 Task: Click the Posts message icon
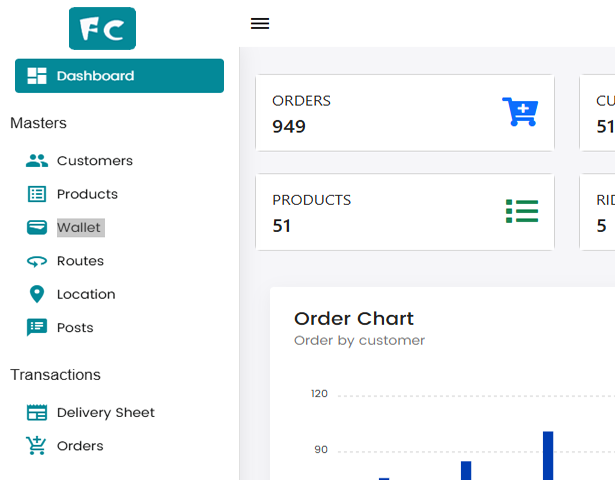point(37,327)
